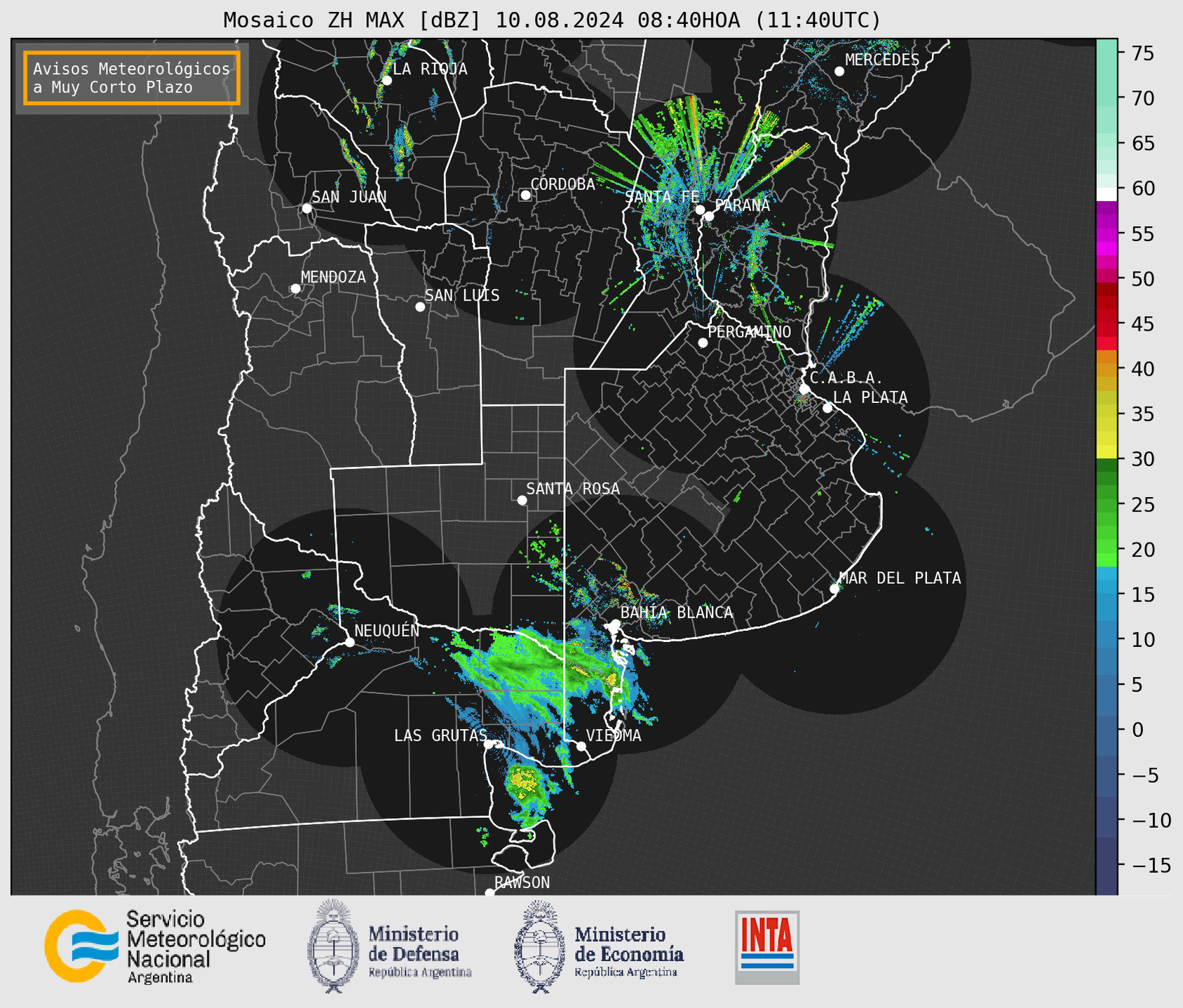Viewport: 1183px width, 1008px height.
Task: Click the yellow radar echo south of Las Grutas
Action: (x=523, y=780)
